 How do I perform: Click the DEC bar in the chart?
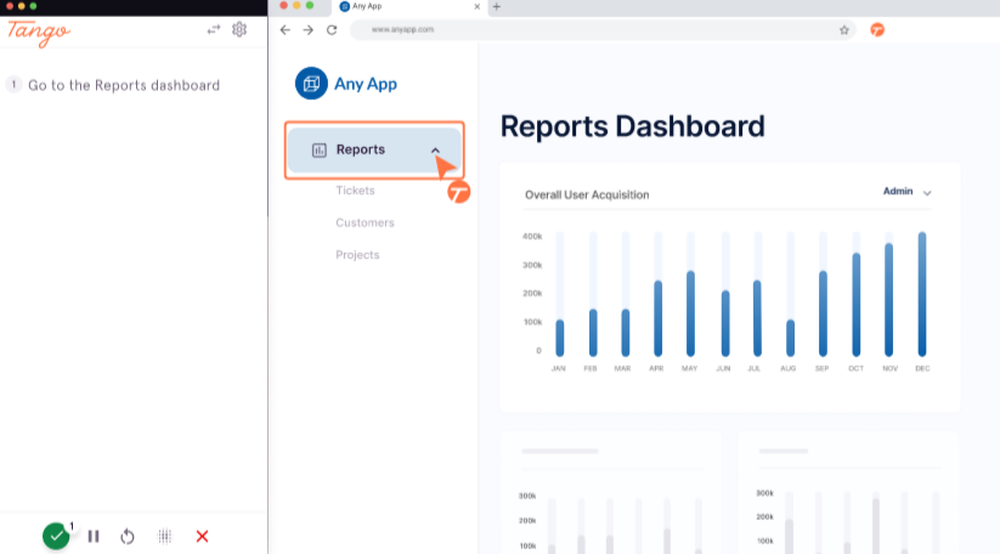click(x=922, y=294)
